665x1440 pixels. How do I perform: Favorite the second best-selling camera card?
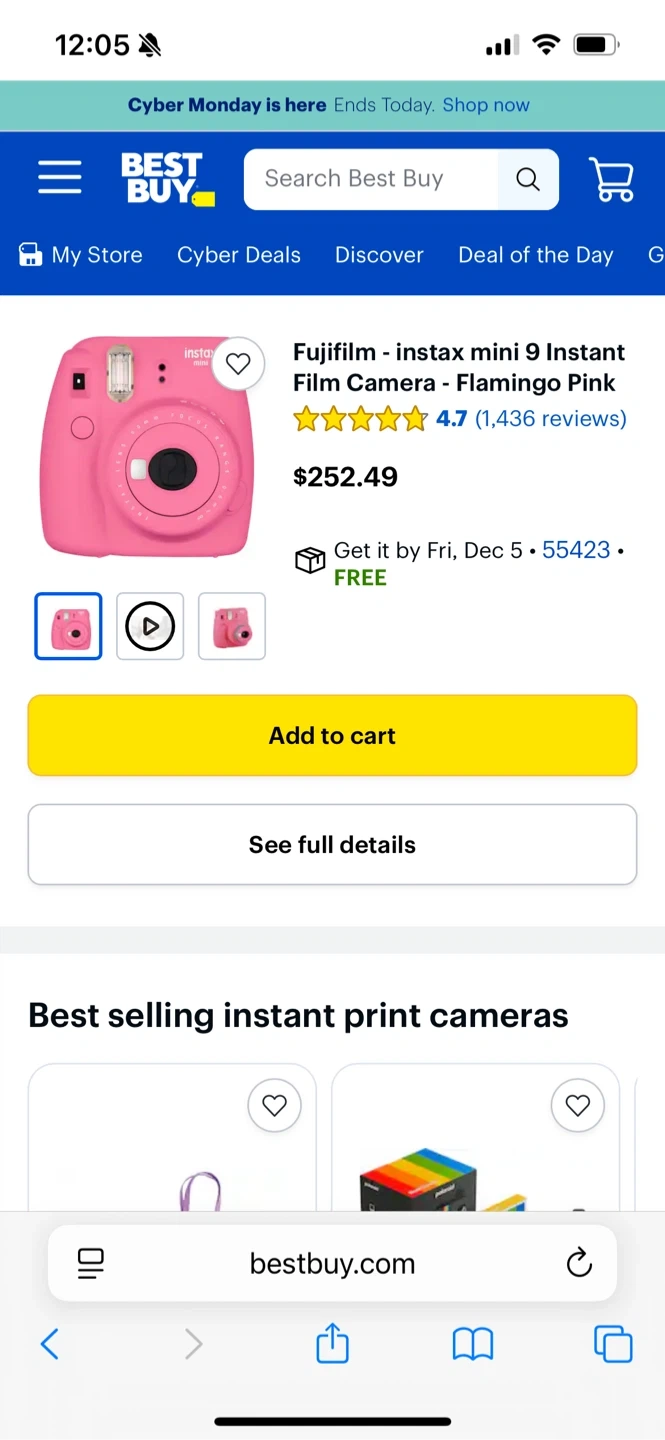[577, 1105]
